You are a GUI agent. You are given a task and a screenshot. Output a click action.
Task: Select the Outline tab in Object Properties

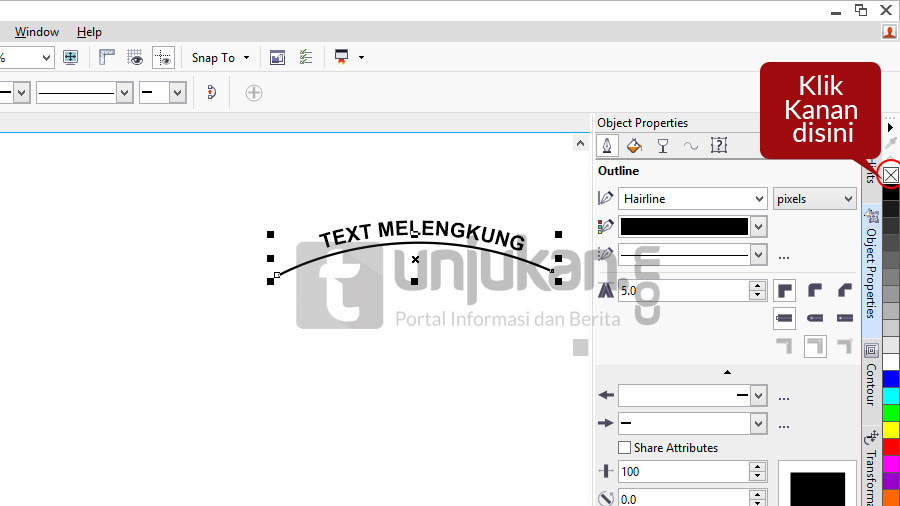click(607, 145)
